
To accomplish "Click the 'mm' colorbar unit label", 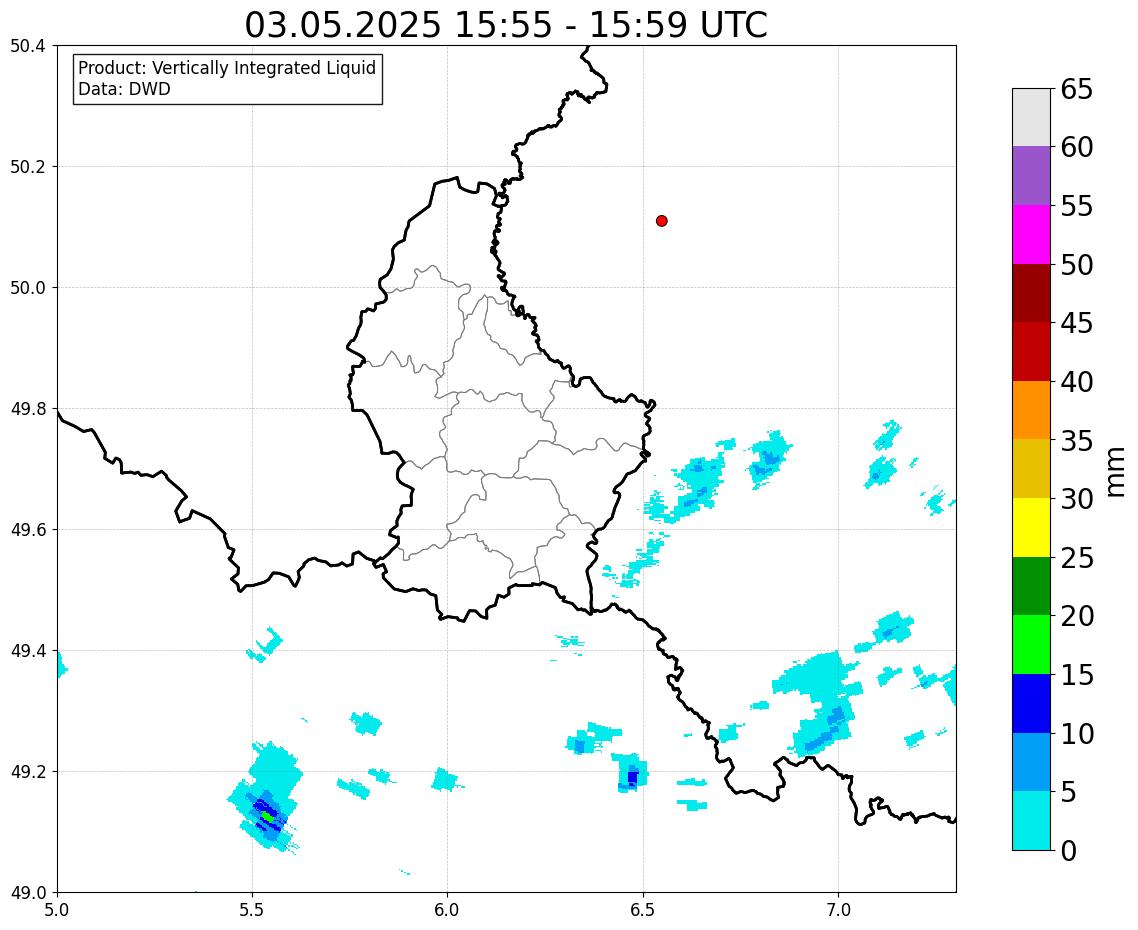I will coord(1116,471).
